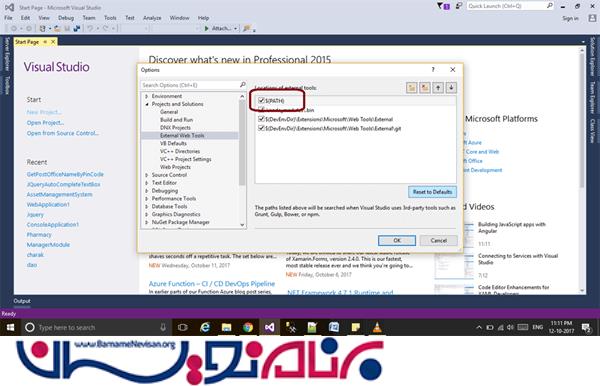Select Build and Run in the tree
The height and width of the screenshot is (386, 600).
(176, 120)
